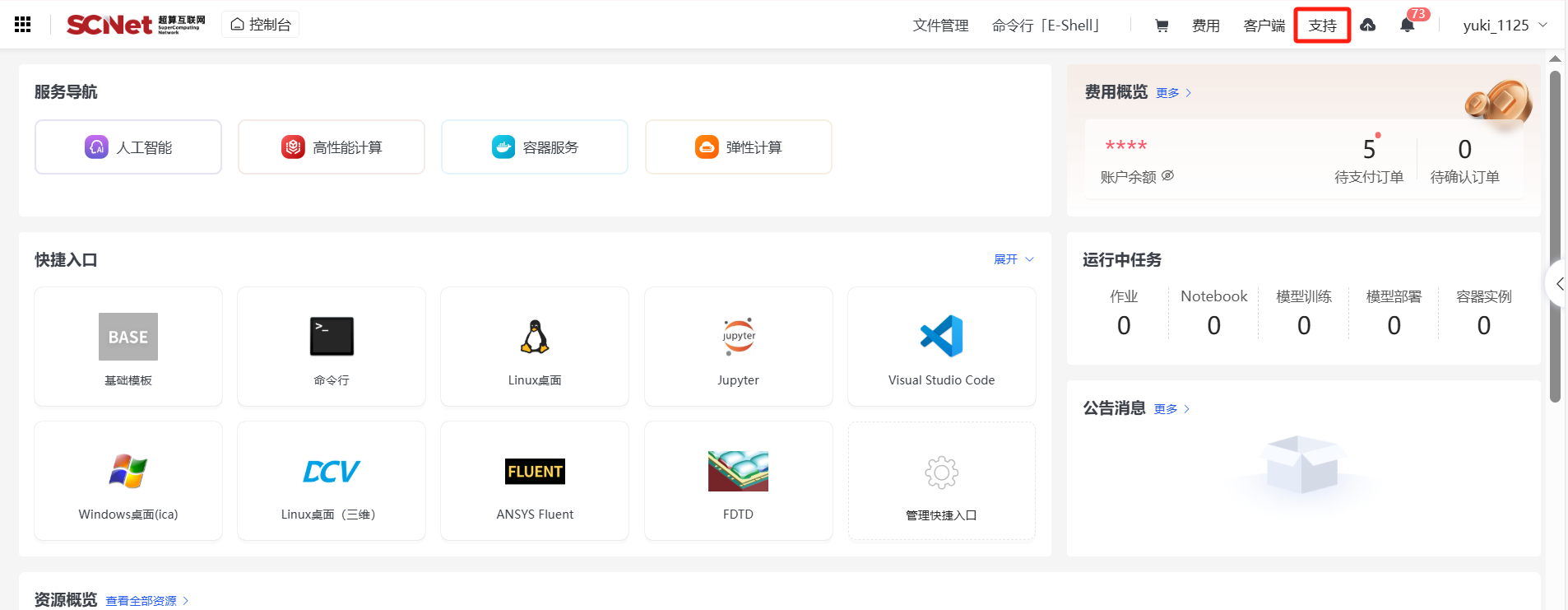
Task: Open the Linux桌面 penguin shortcut
Action: point(535,347)
